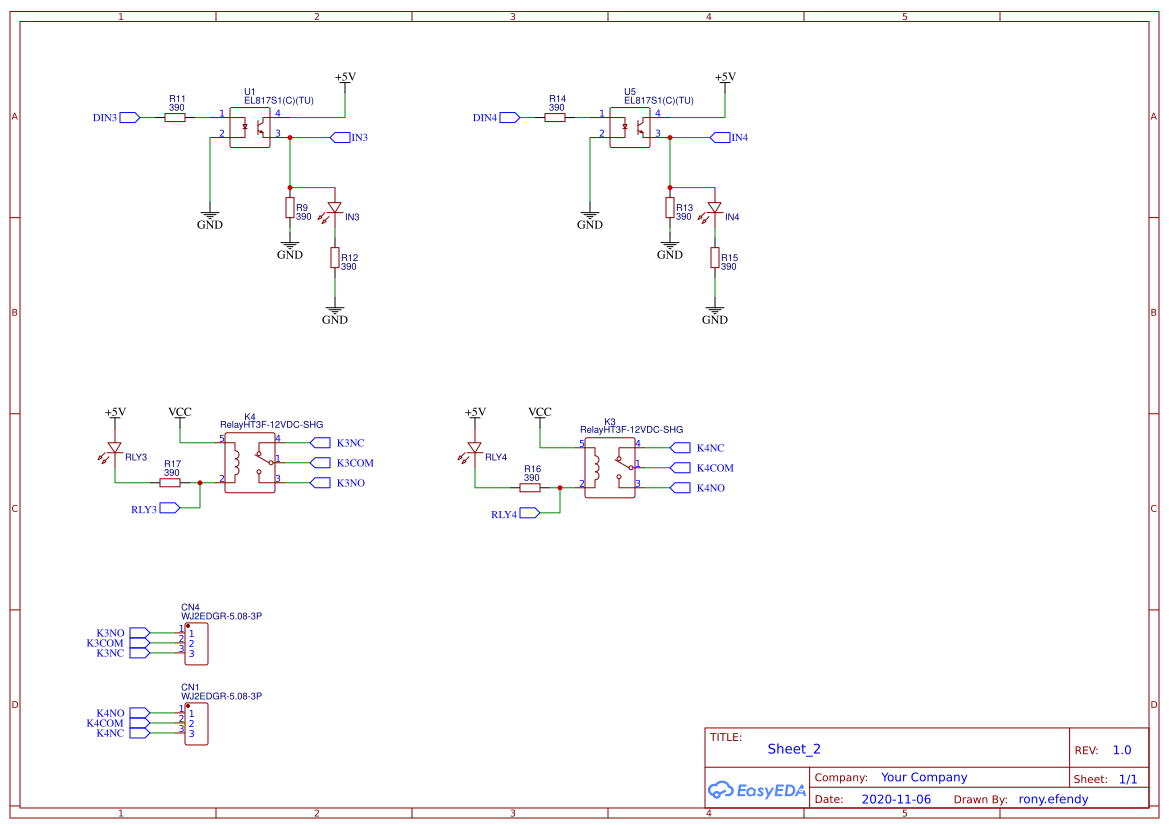Click the Sheet_2 title text
This screenshot has height=829, width=1169.
click(793, 748)
